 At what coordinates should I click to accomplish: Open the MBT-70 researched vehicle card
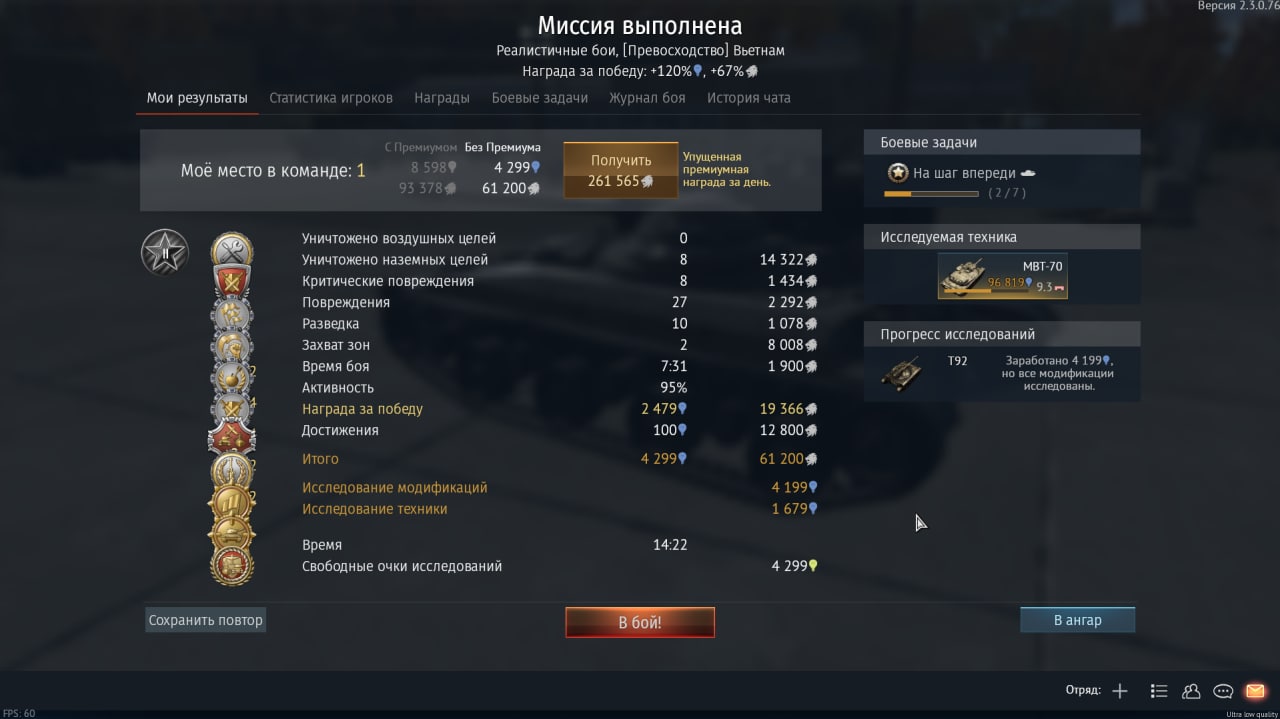[1003, 276]
